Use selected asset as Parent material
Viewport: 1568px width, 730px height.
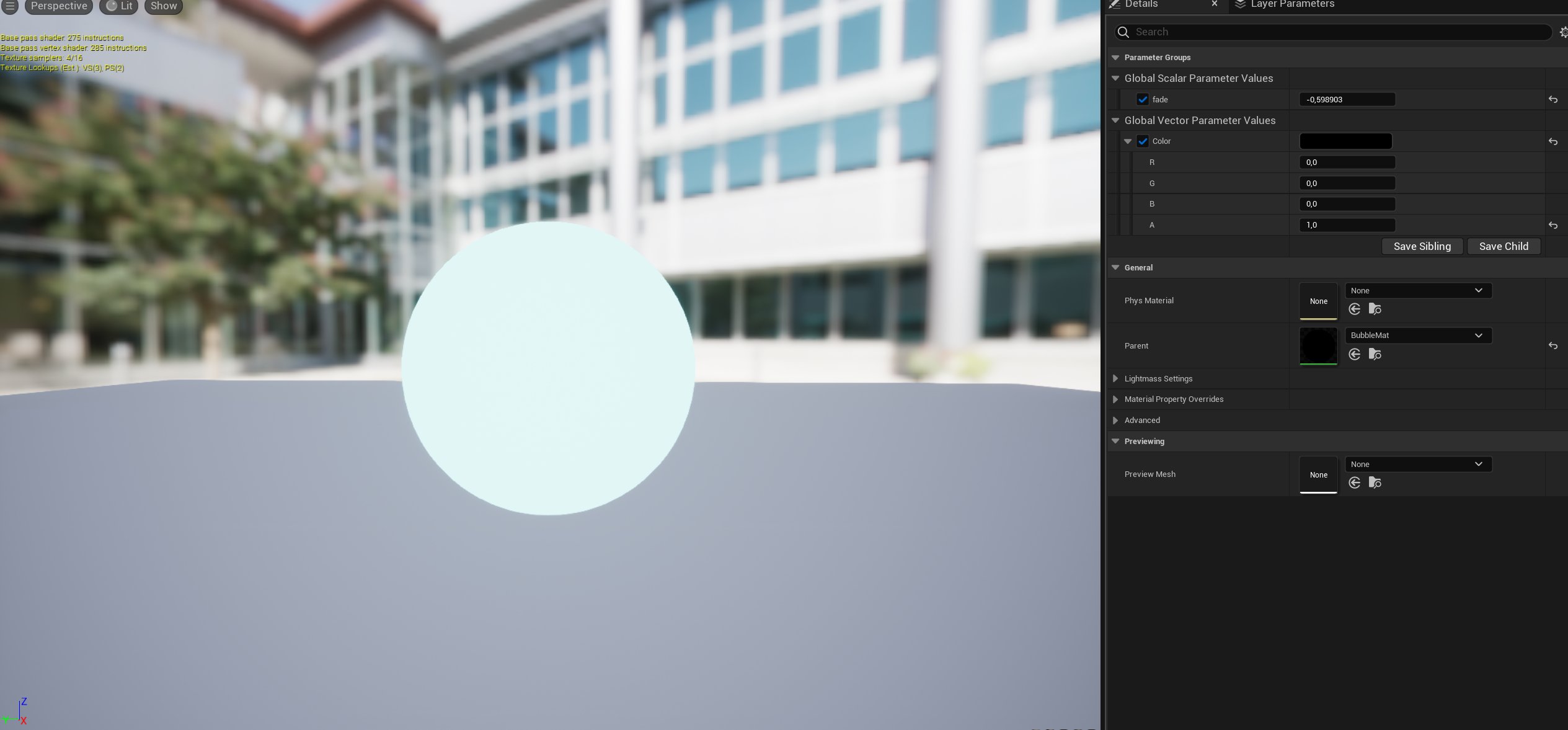(1355, 354)
